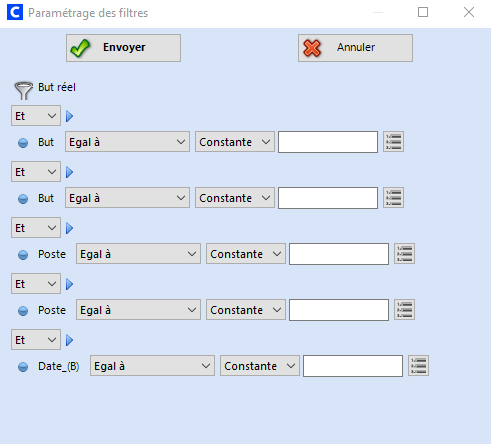Image resolution: width=491 pixels, height=444 pixels.
Task: Click the funnel icon next to But réel
Action: (23, 91)
